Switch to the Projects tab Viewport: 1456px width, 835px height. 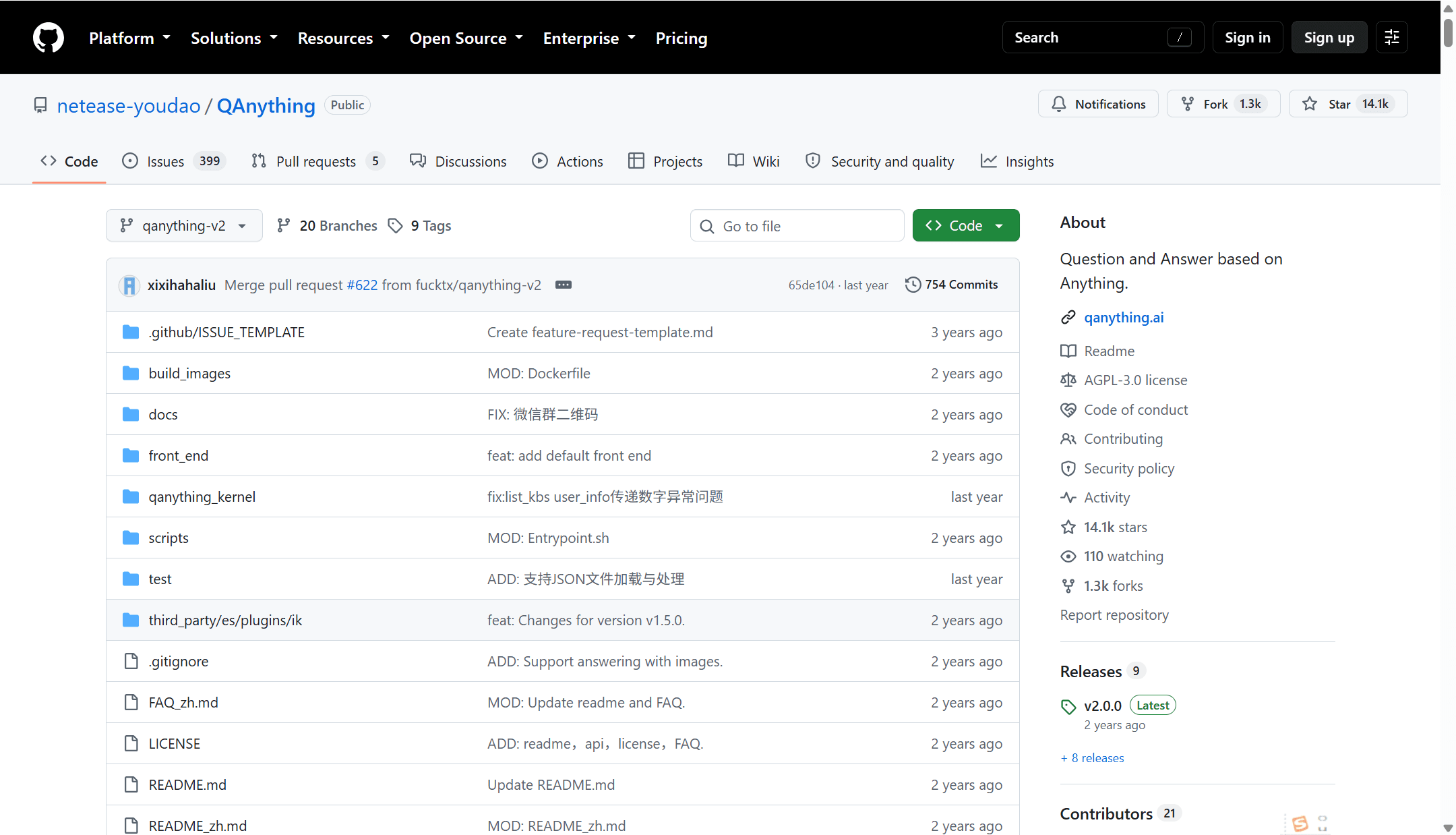pos(665,162)
